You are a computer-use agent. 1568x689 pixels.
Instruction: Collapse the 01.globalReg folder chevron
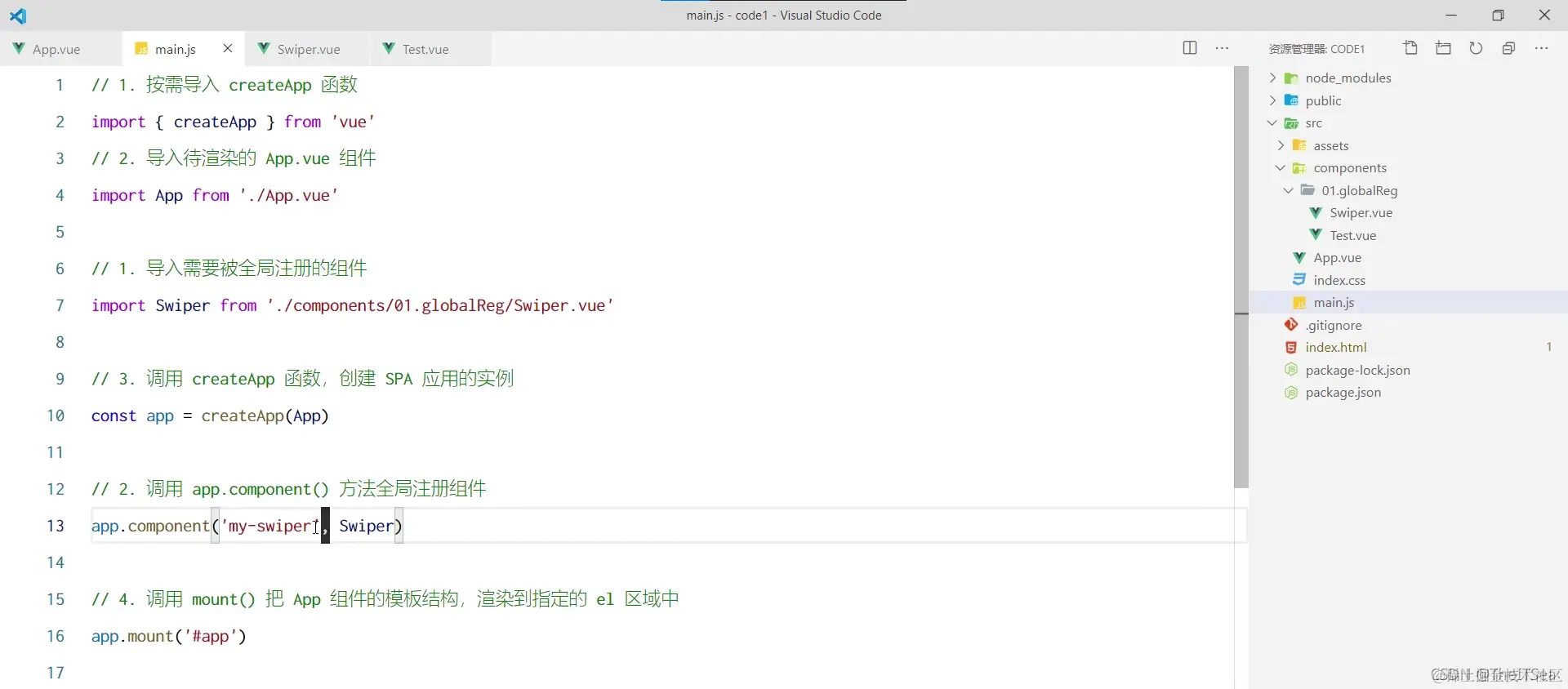click(1289, 190)
